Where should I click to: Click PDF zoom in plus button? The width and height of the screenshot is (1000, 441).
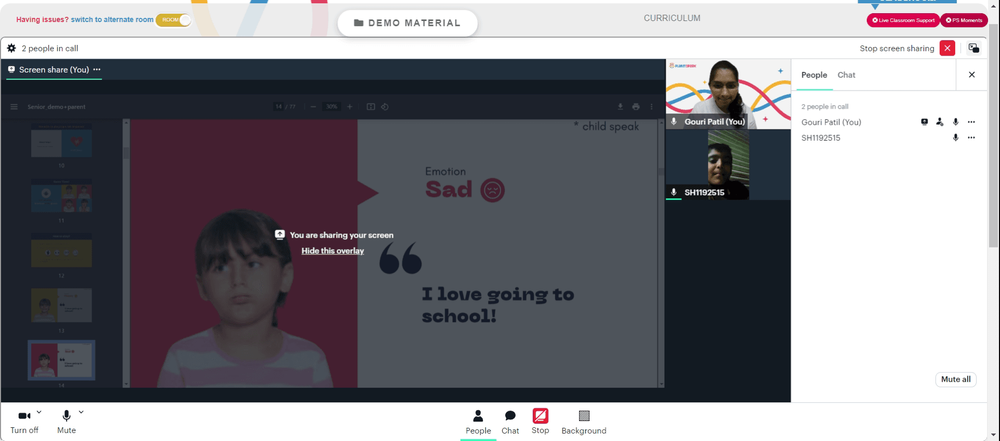[349, 107]
